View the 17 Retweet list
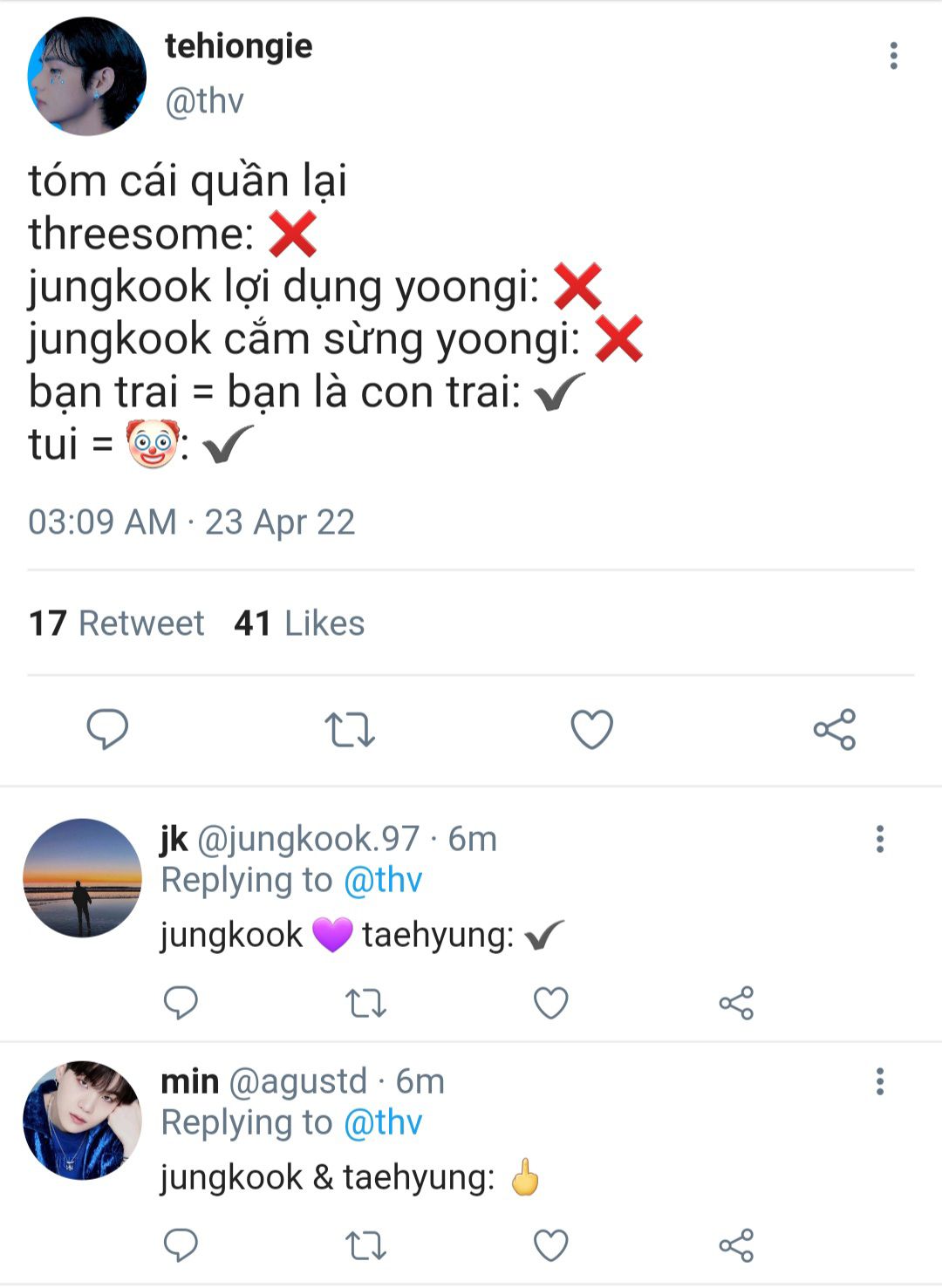The height and width of the screenshot is (1288, 942). tap(117, 624)
